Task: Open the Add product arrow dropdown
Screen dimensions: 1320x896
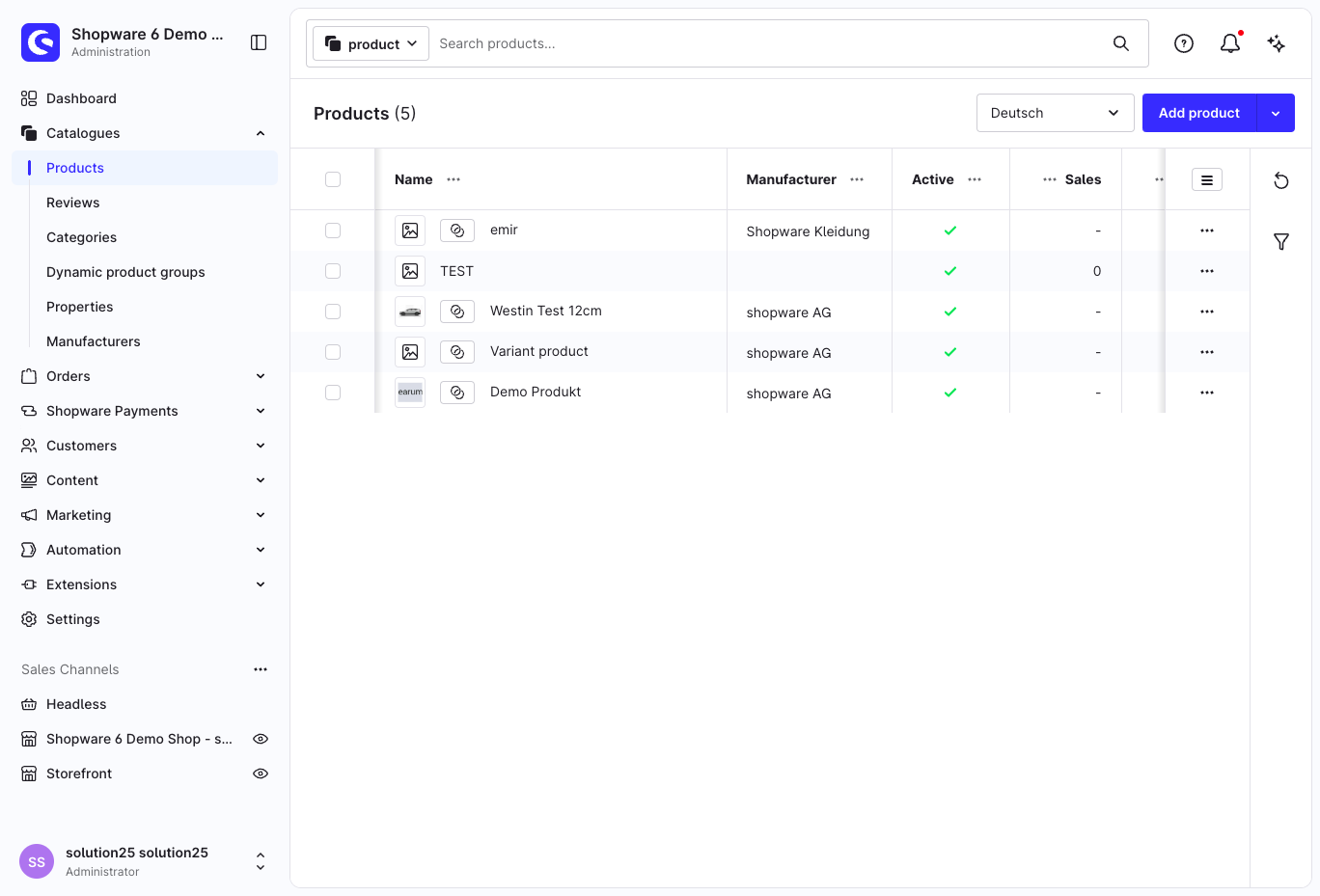Action: tap(1276, 113)
